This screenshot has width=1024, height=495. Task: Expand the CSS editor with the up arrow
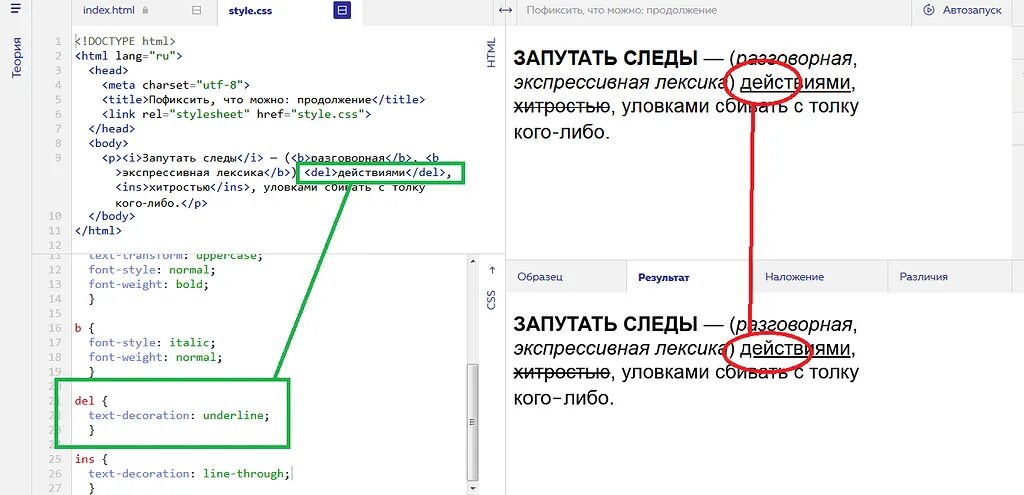tap(492, 269)
